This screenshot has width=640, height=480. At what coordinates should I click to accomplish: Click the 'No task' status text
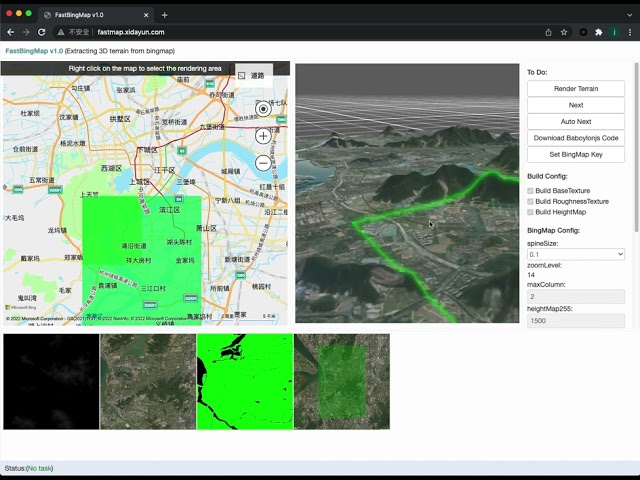pos(40,468)
